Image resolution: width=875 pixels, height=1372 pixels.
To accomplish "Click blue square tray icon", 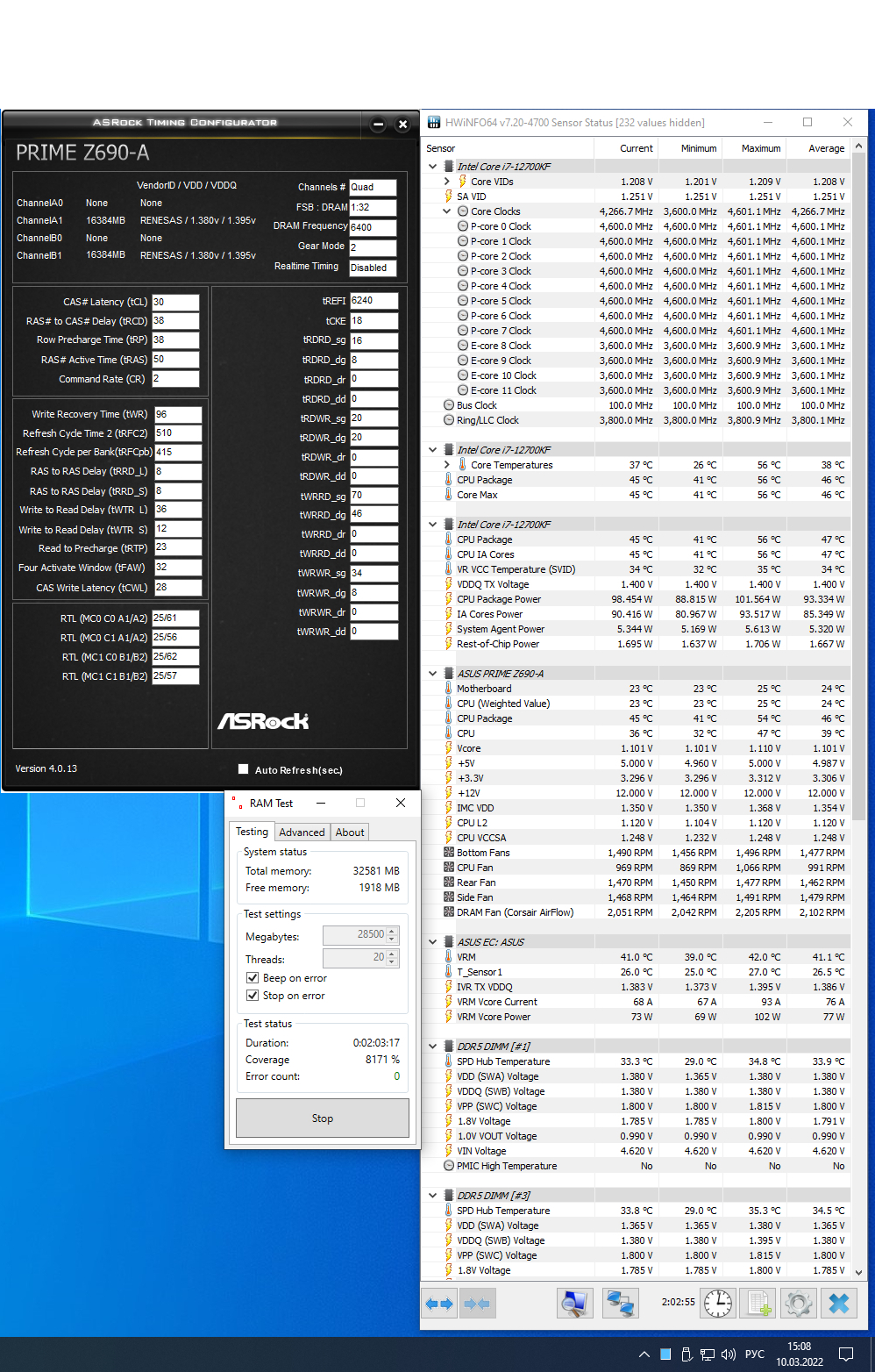I will tap(665, 1354).
